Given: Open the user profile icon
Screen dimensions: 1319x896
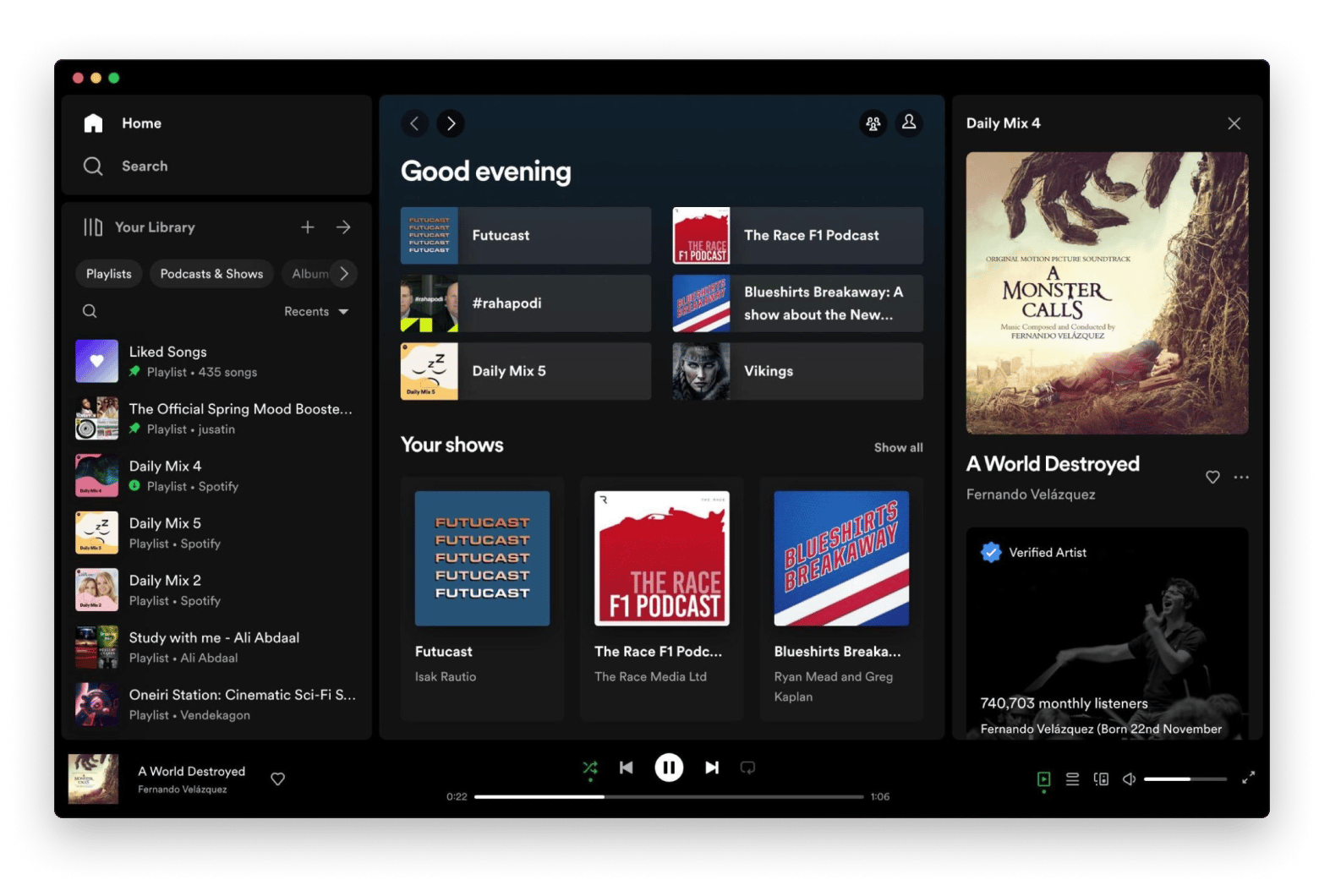Looking at the screenshot, I should [909, 123].
